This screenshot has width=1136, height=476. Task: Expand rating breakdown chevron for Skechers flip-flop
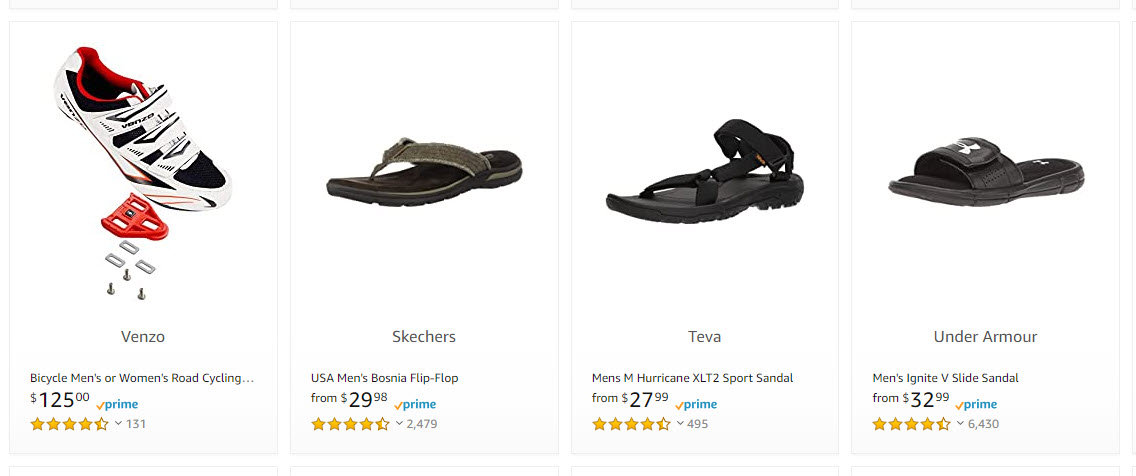pos(399,423)
